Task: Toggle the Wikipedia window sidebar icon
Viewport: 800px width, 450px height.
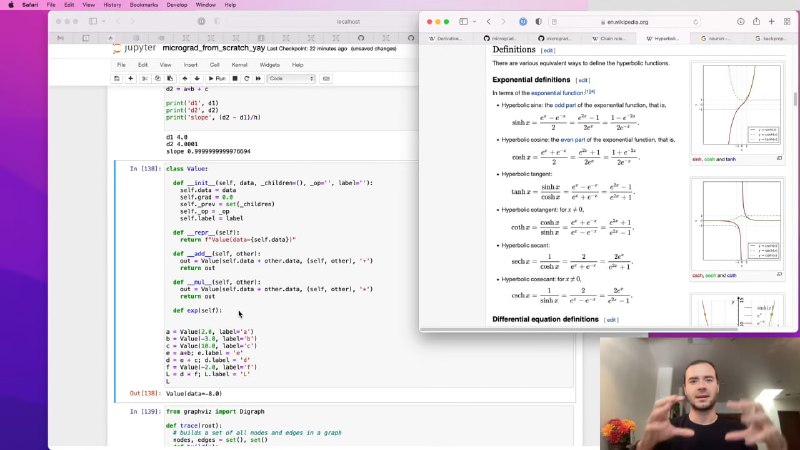Action: click(x=463, y=21)
